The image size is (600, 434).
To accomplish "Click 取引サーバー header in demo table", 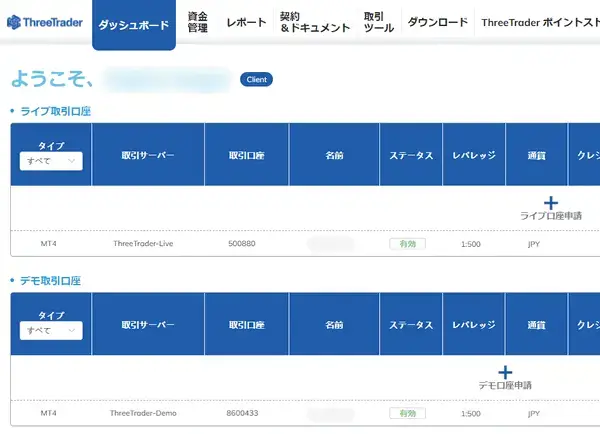I will click(148, 325).
